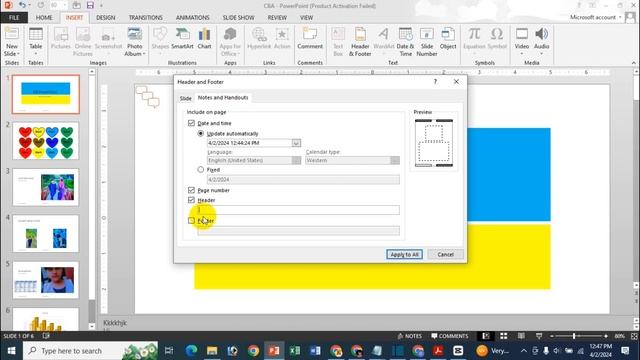
Task: Open Header & Footer ribbon command
Action: pos(360,42)
